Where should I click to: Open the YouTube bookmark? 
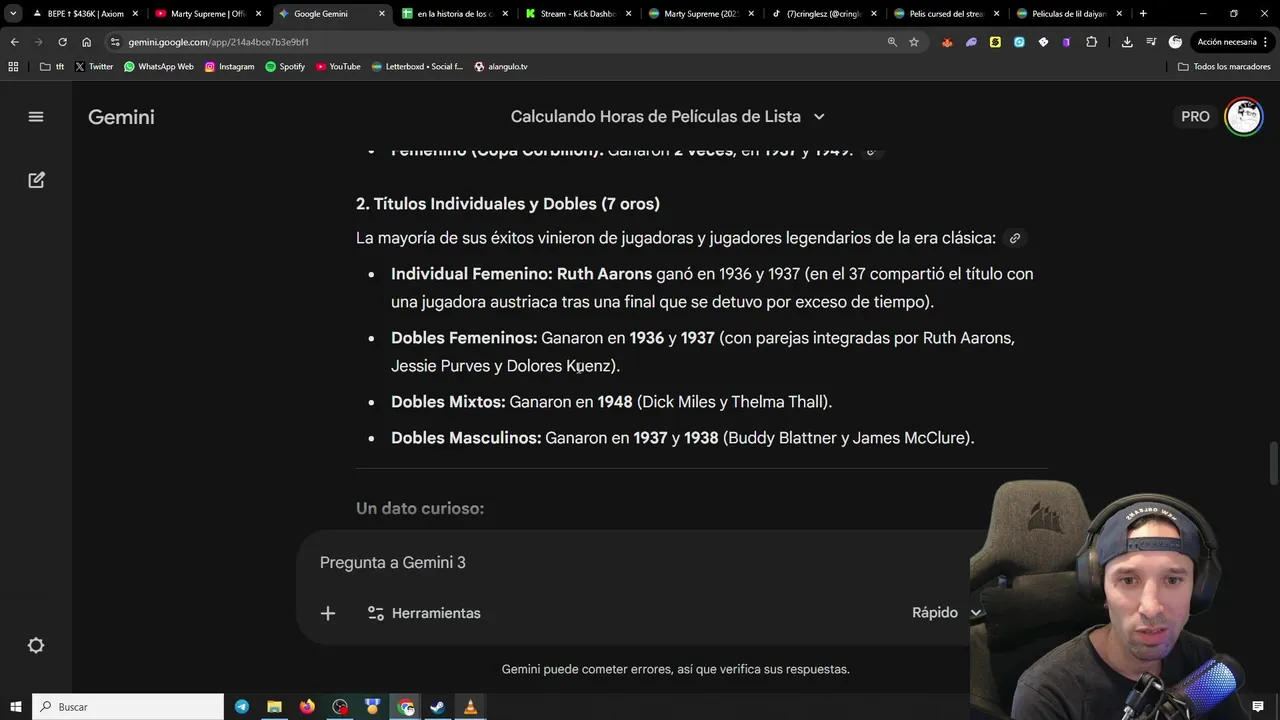[338, 66]
